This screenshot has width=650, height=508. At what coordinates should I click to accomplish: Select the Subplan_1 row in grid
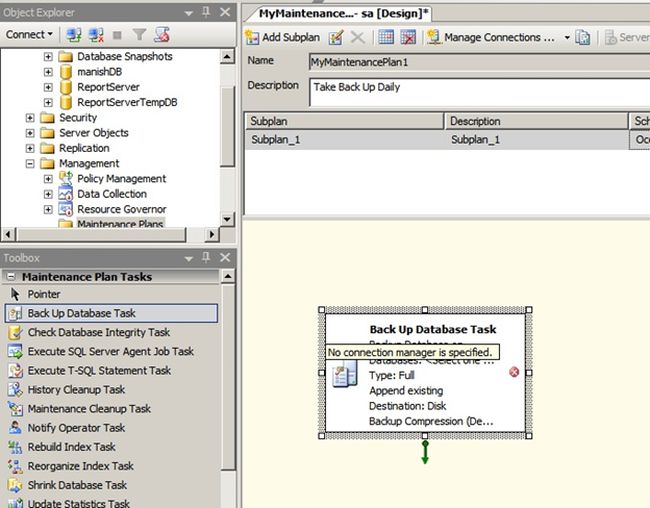pos(447,140)
